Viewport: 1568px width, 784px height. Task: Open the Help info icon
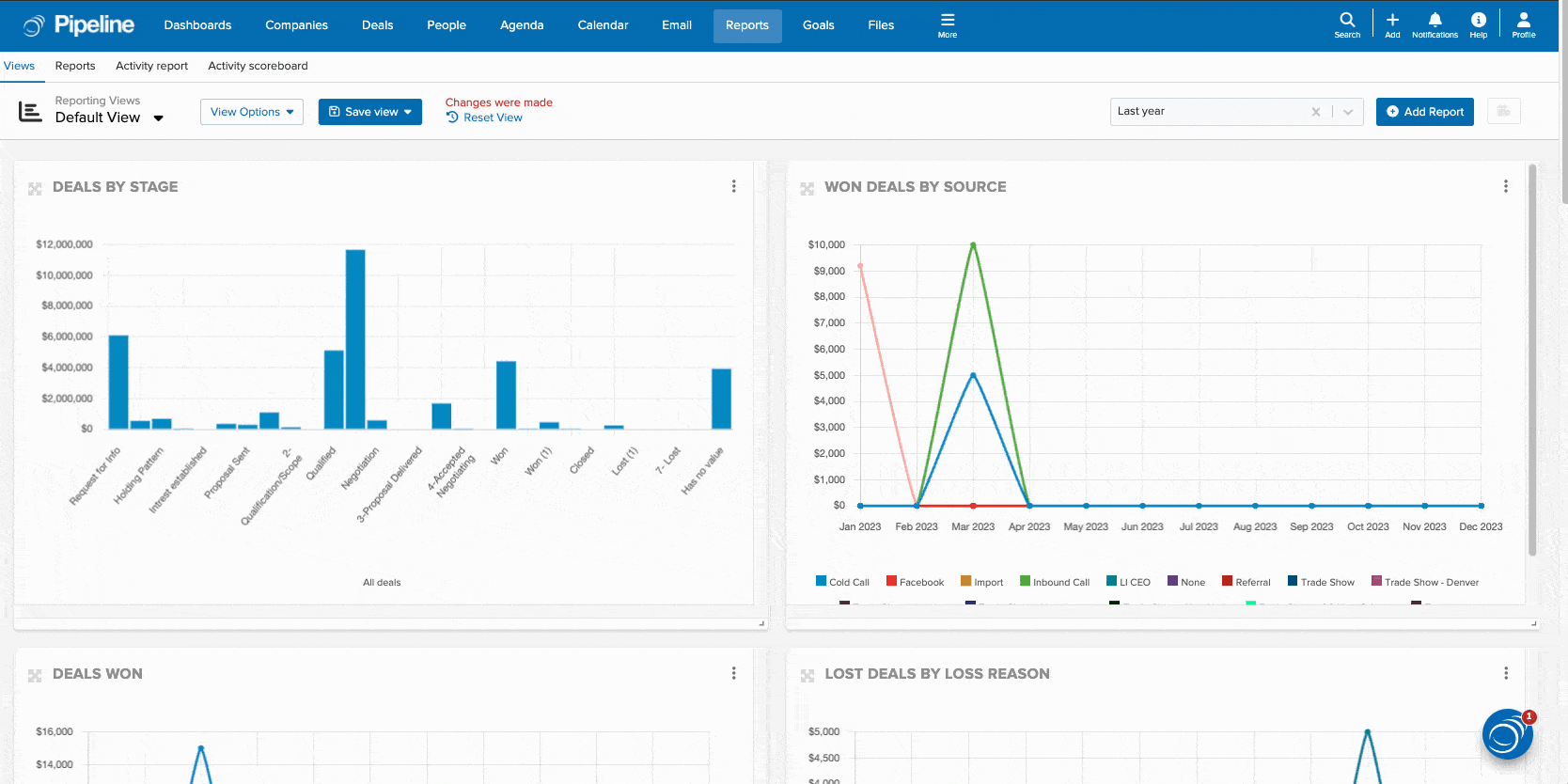(1479, 24)
